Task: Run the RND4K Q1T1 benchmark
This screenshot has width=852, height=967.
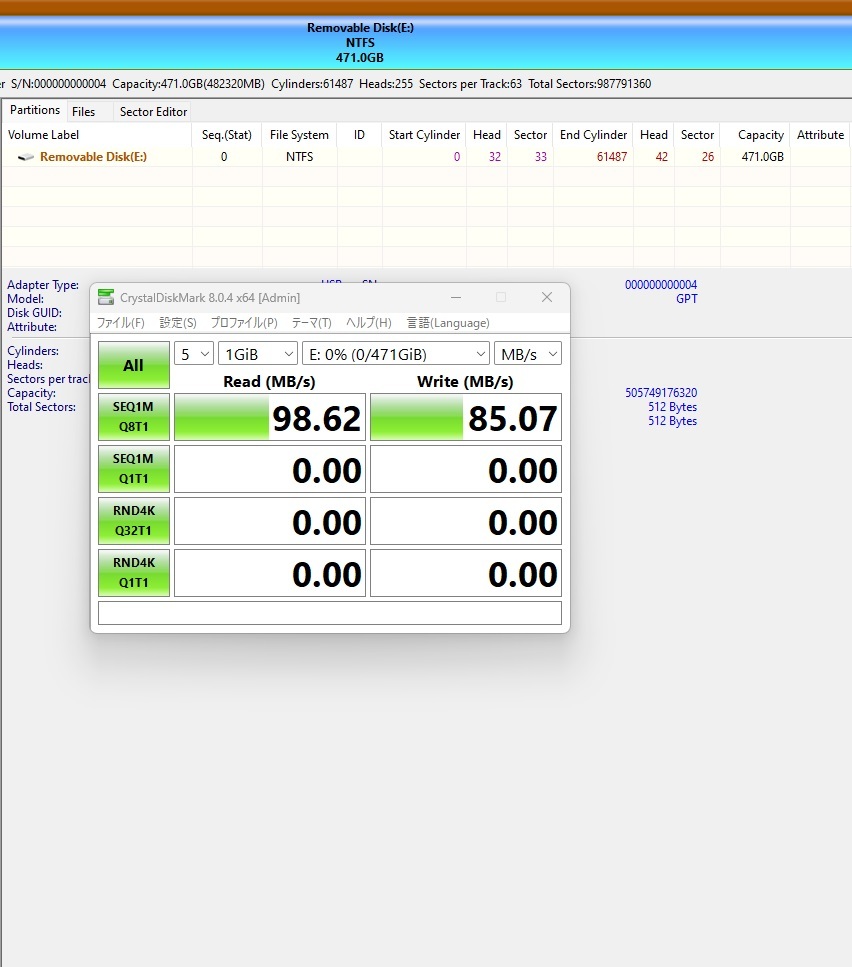Action: [133, 573]
